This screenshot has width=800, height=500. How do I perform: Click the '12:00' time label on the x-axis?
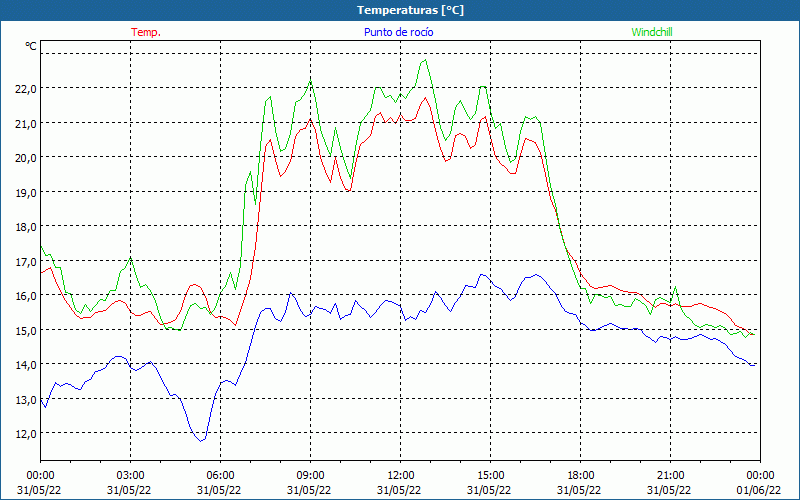click(401, 476)
